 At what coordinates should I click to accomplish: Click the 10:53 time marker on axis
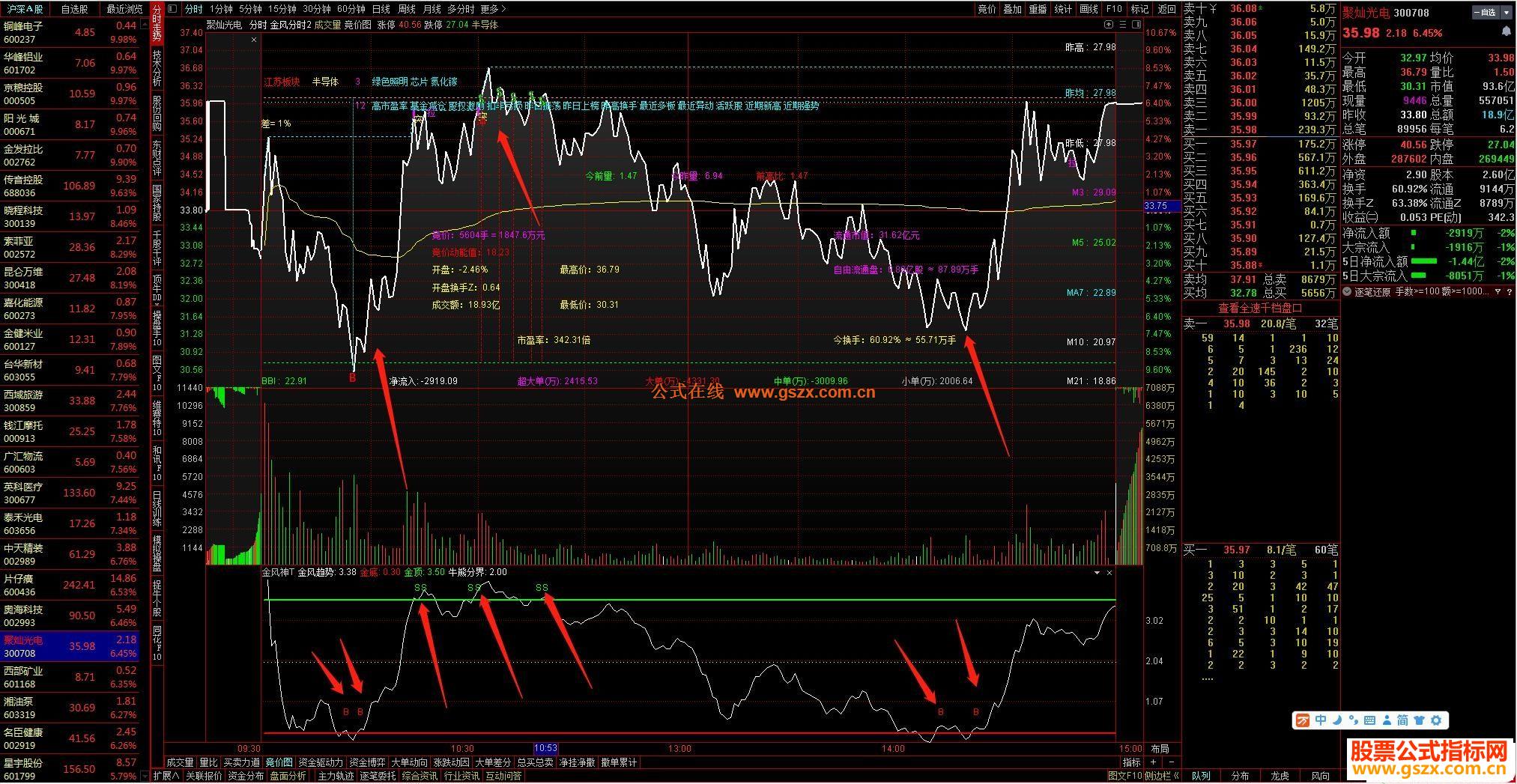pos(545,748)
